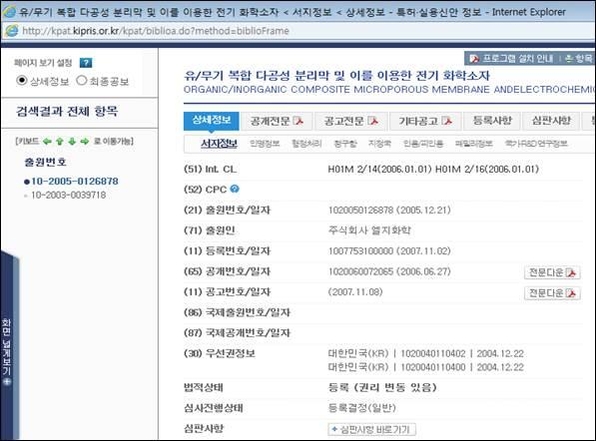Click the green down arrow navigation icon
The image size is (596, 441).
pos(72,141)
